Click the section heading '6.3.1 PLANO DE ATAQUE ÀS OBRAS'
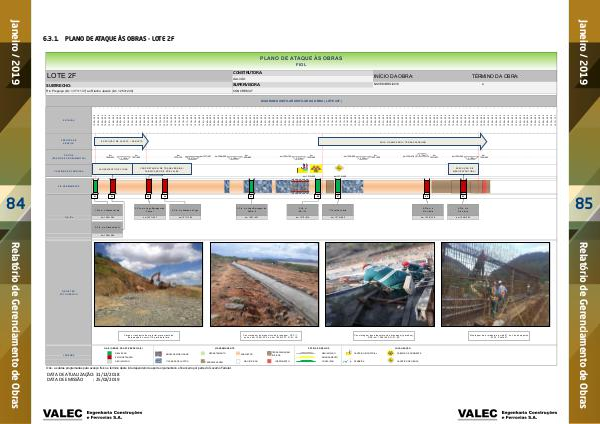The height and width of the screenshot is (424, 600). tap(110, 38)
